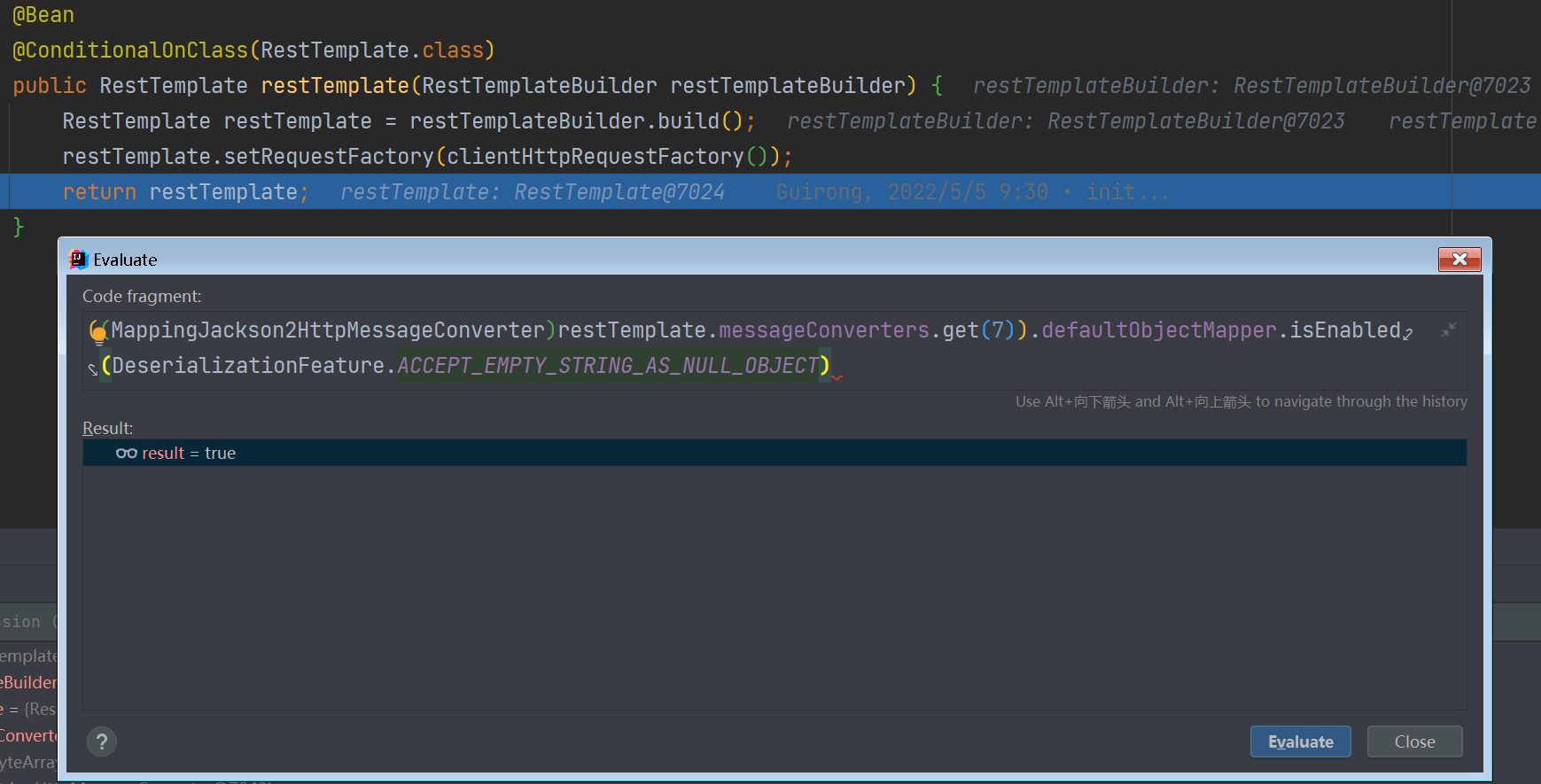Click the 'Converte' row in the debugger panel
Image resolution: width=1541 pixels, height=784 pixels.
point(28,735)
